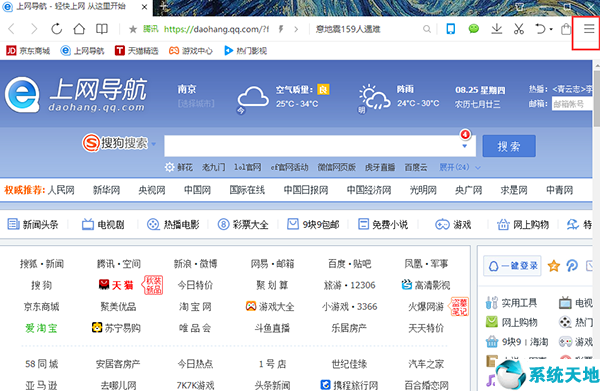Select the 9块9包邮 category tab
This screenshot has width=600, height=391.
tap(313, 224)
